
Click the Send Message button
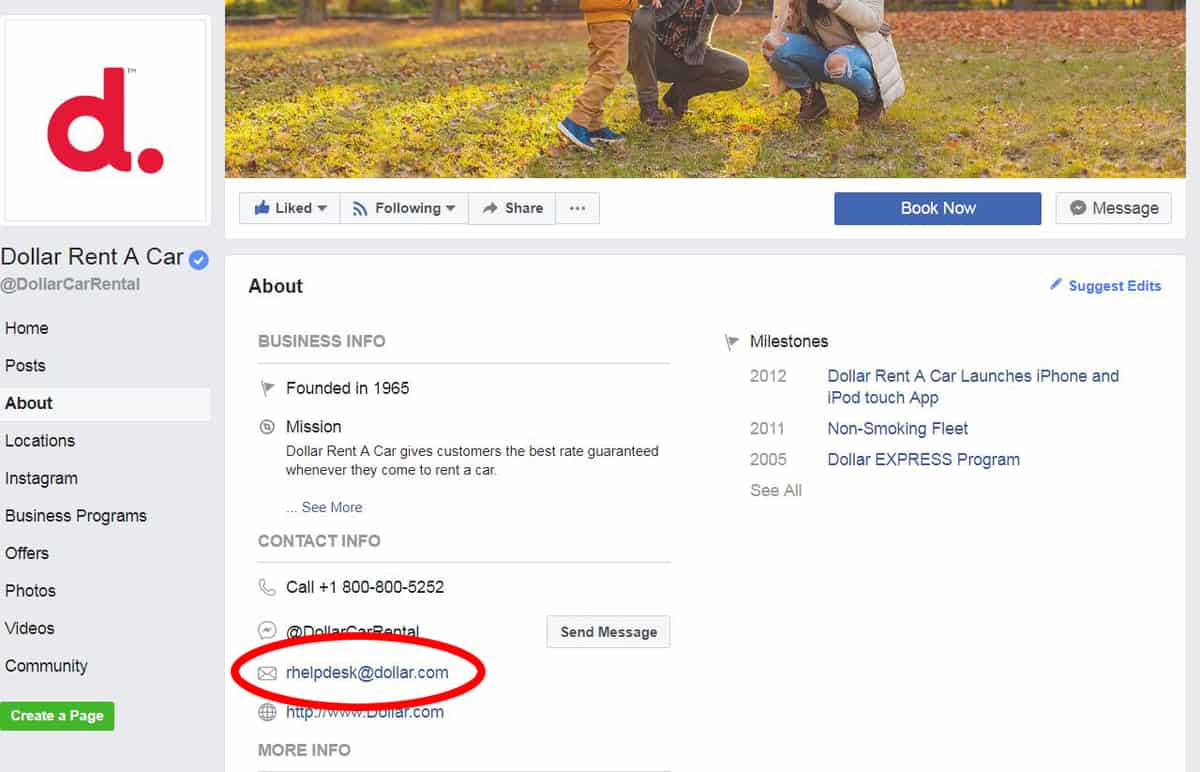click(x=608, y=632)
